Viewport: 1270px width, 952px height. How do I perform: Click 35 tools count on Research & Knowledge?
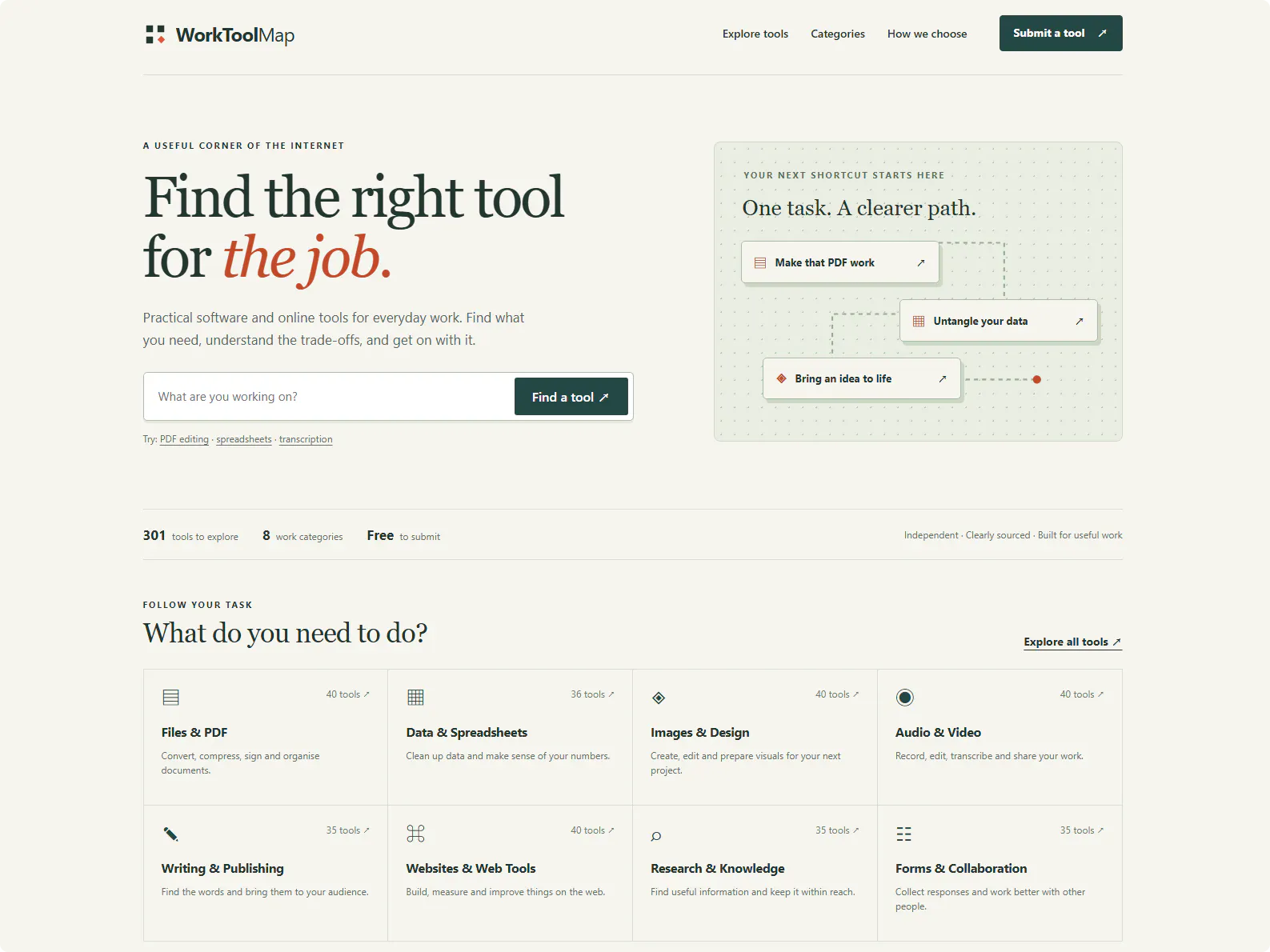[x=837, y=830]
